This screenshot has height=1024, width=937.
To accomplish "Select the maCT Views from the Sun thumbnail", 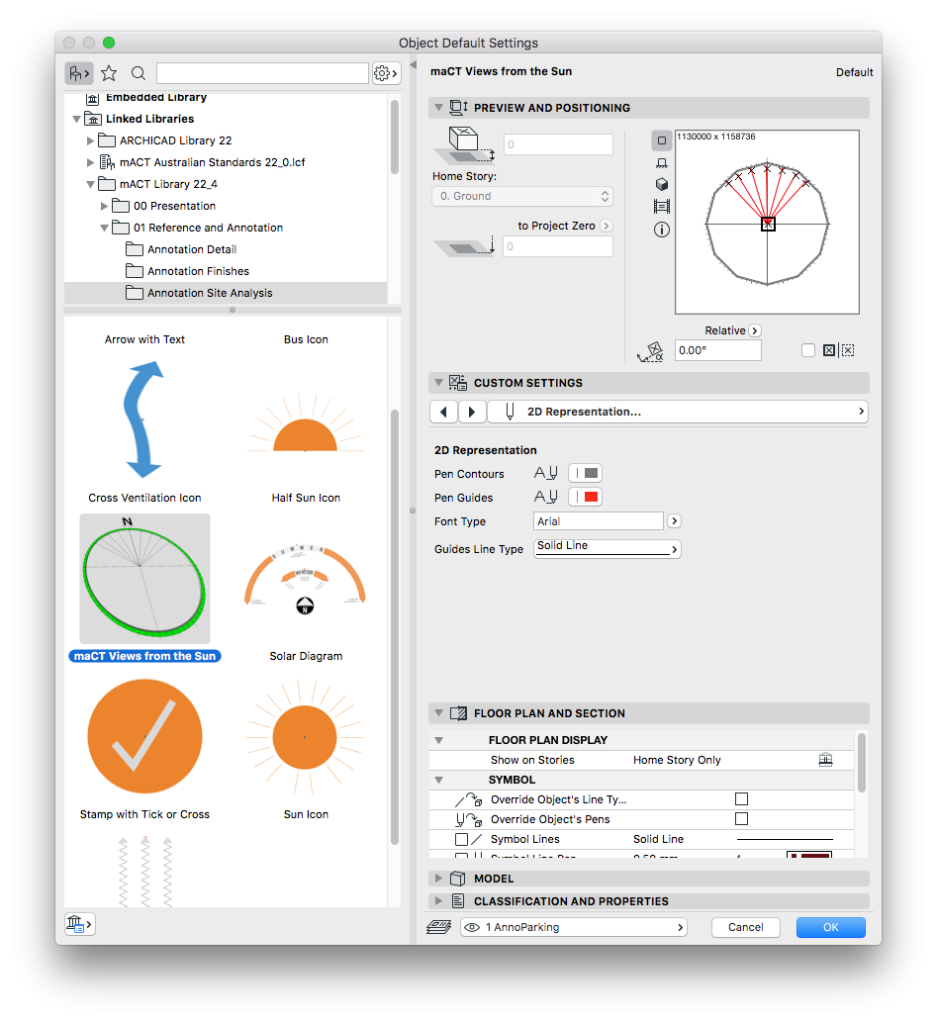I will click(144, 579).
